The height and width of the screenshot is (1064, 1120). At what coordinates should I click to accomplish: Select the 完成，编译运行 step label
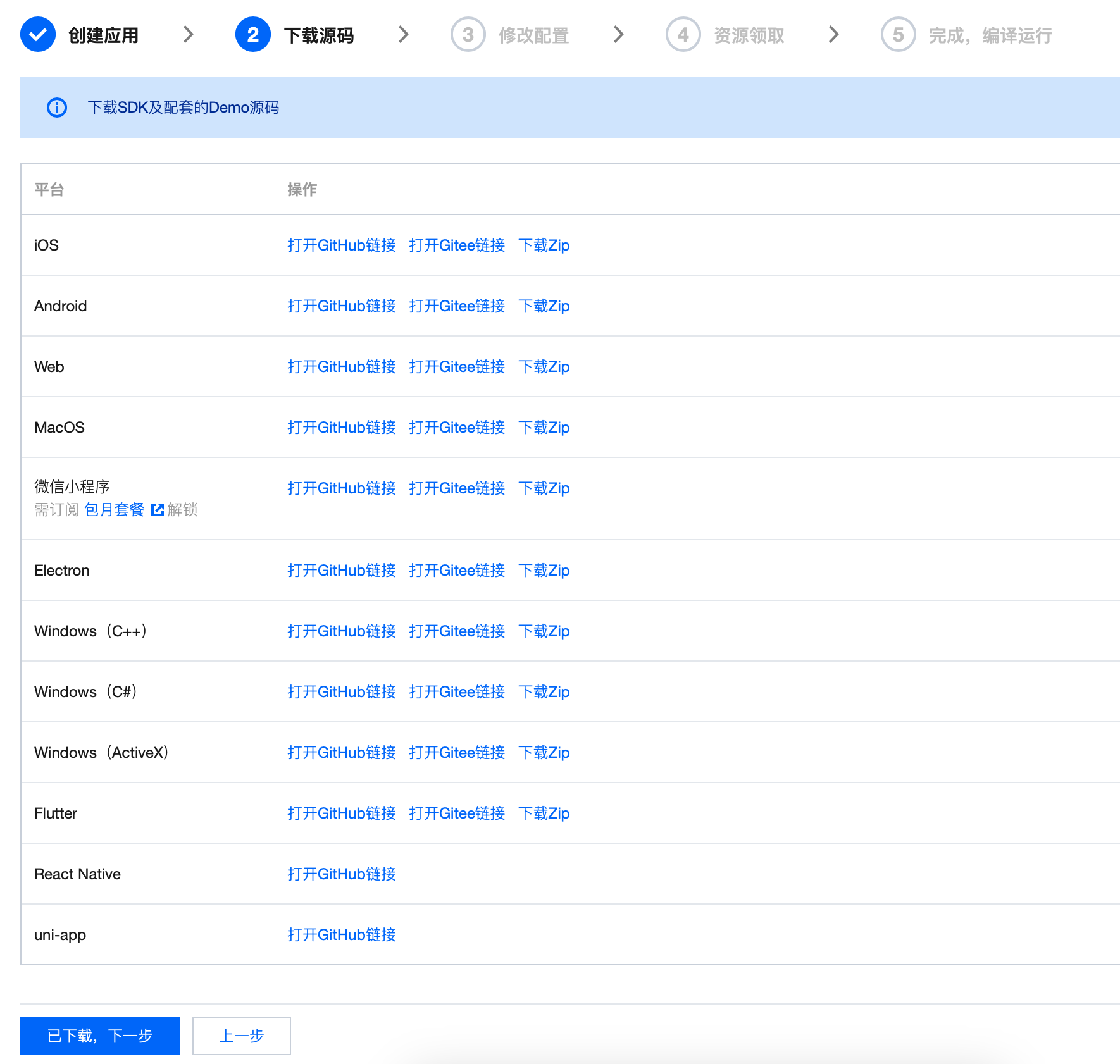pos(991,35)
